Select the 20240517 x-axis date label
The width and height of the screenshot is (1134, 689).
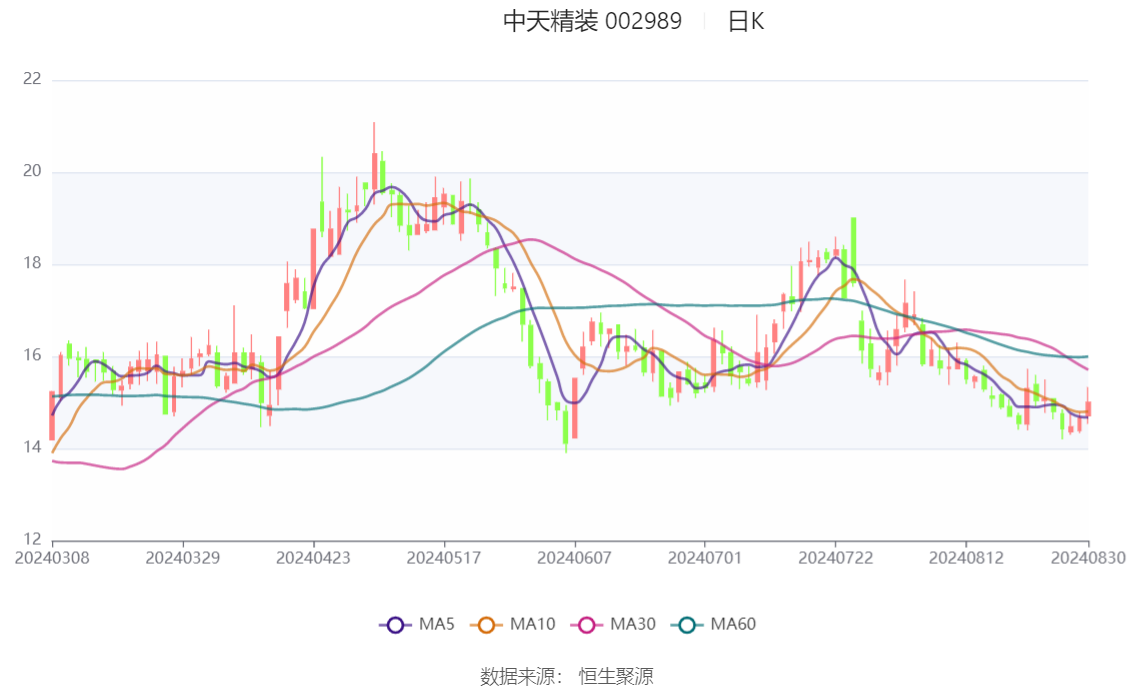(444, 557)
